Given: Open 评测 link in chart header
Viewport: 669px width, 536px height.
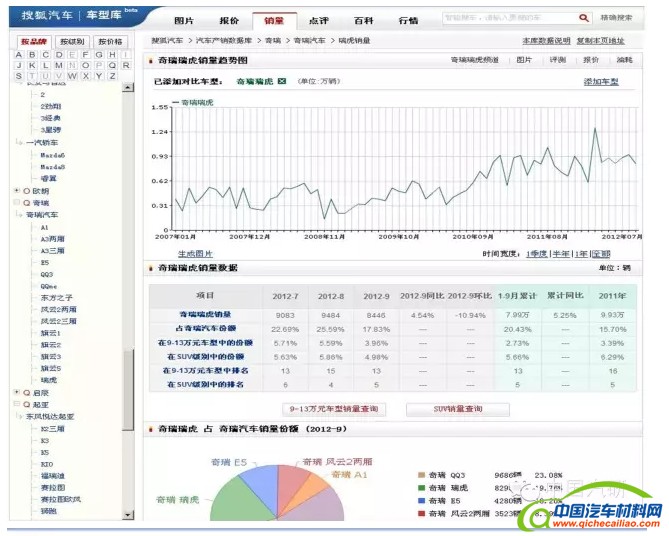Looking at the screenshot, I should pyautogui.click(x=558, y=60).
